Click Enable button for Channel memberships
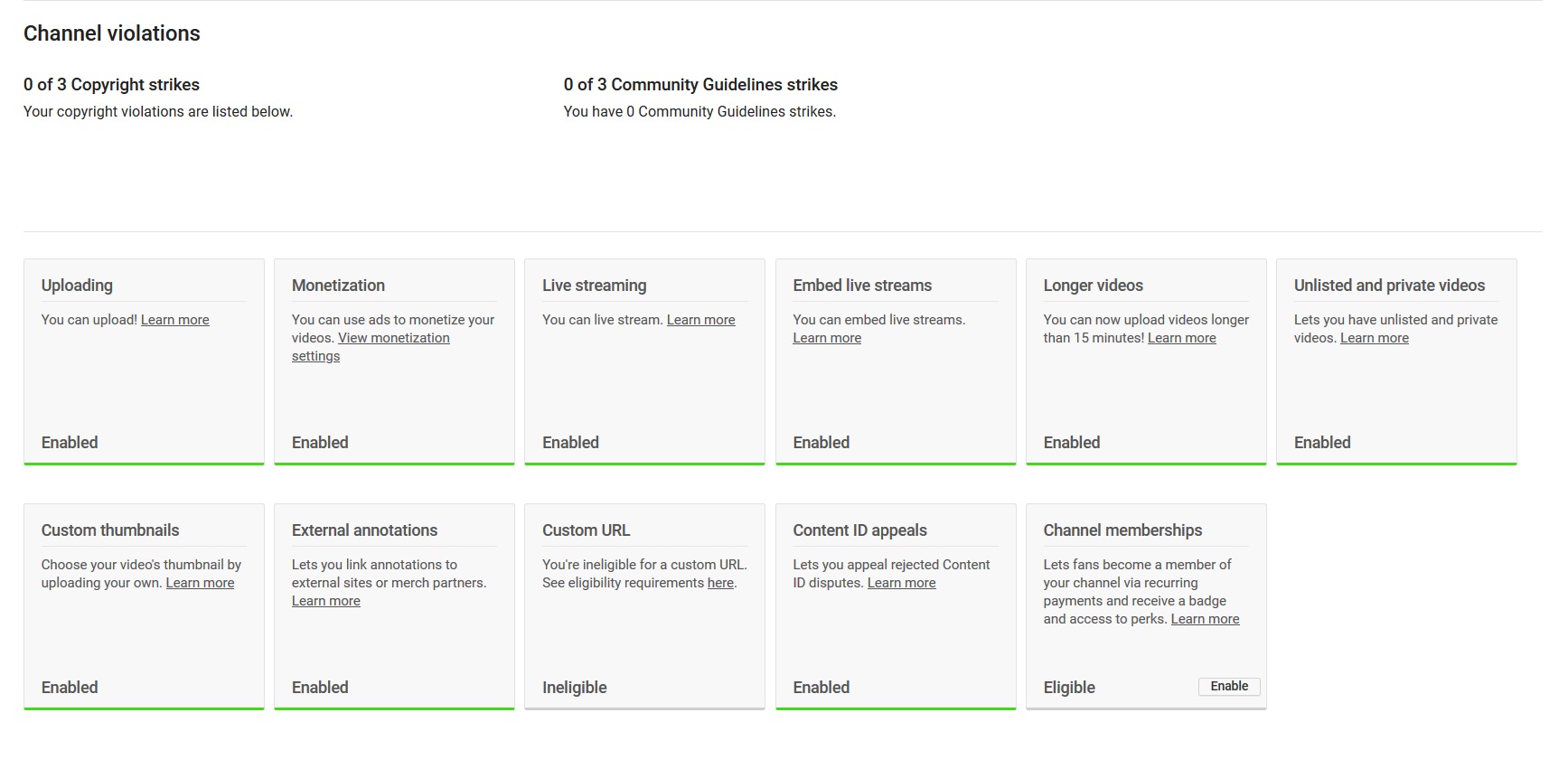Image resolution: width=1568 pixels, height=769 pixels. tap(1229, 687)
